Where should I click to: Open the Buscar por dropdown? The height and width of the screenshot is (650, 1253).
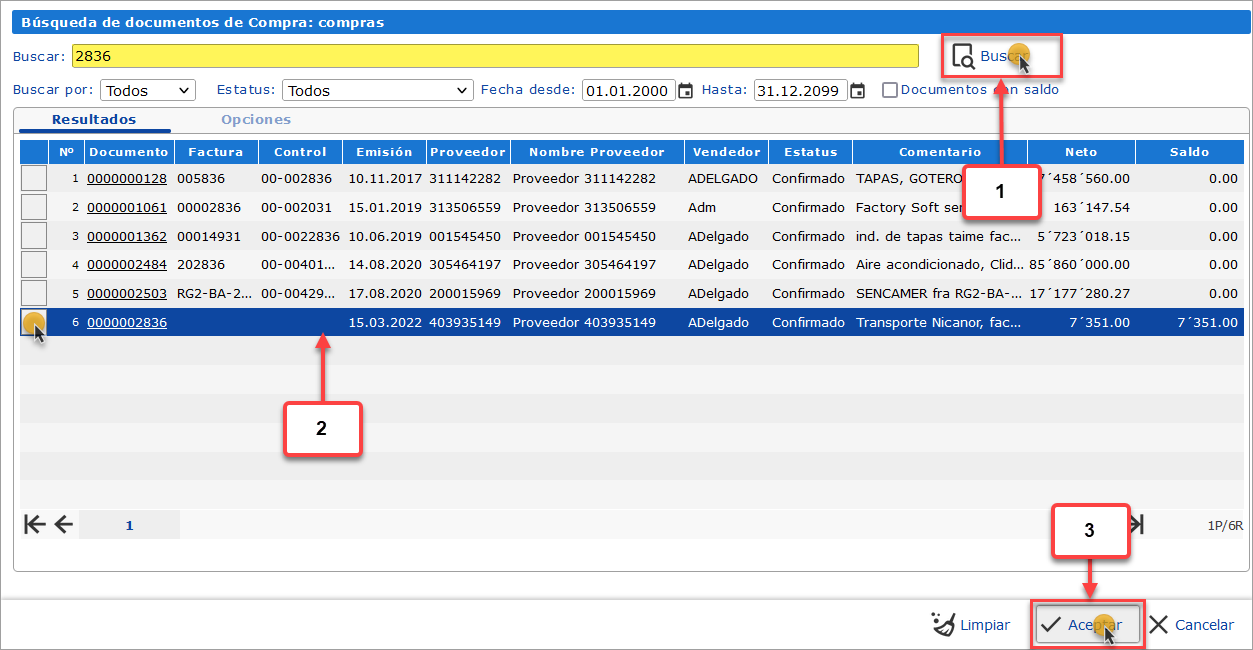click(x=148, y=91)
